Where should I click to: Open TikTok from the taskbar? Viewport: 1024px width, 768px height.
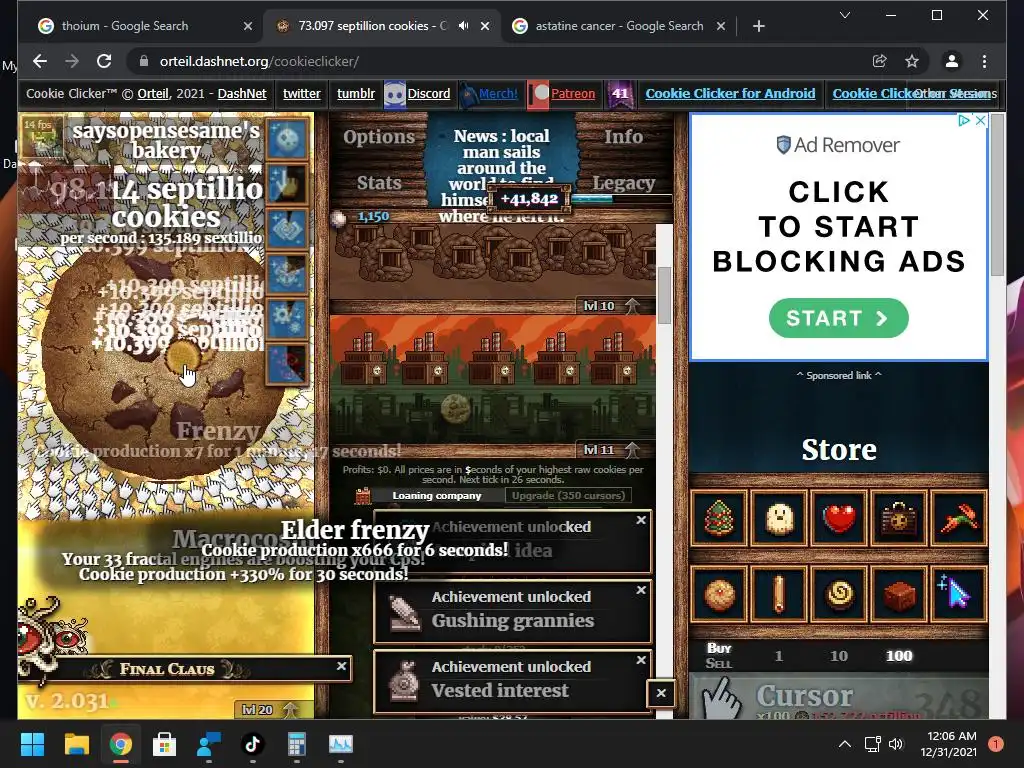coord(253,744)
